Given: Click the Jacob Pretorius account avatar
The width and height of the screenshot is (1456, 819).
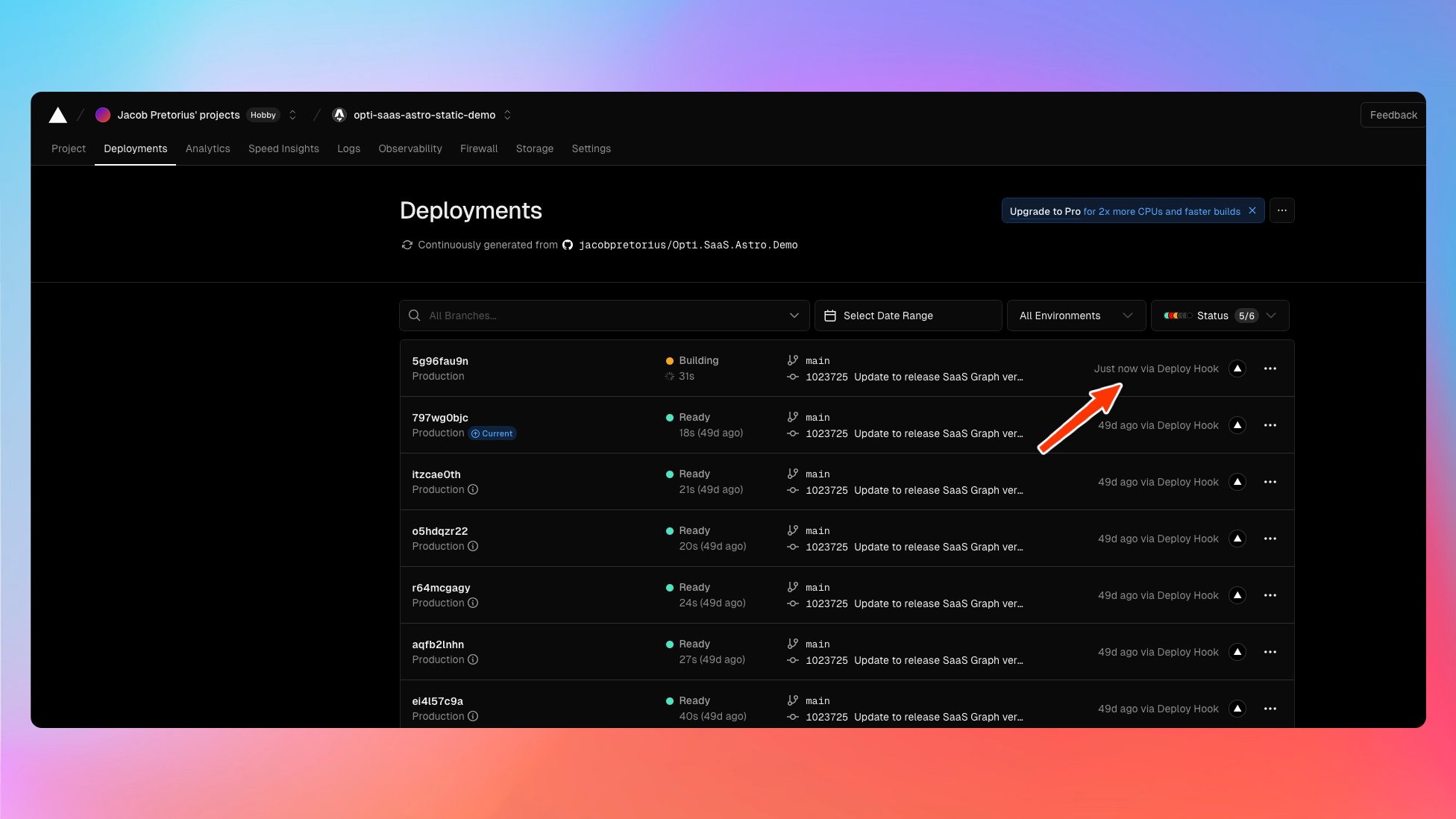Looking at the screenshot, I should point(103,115).
